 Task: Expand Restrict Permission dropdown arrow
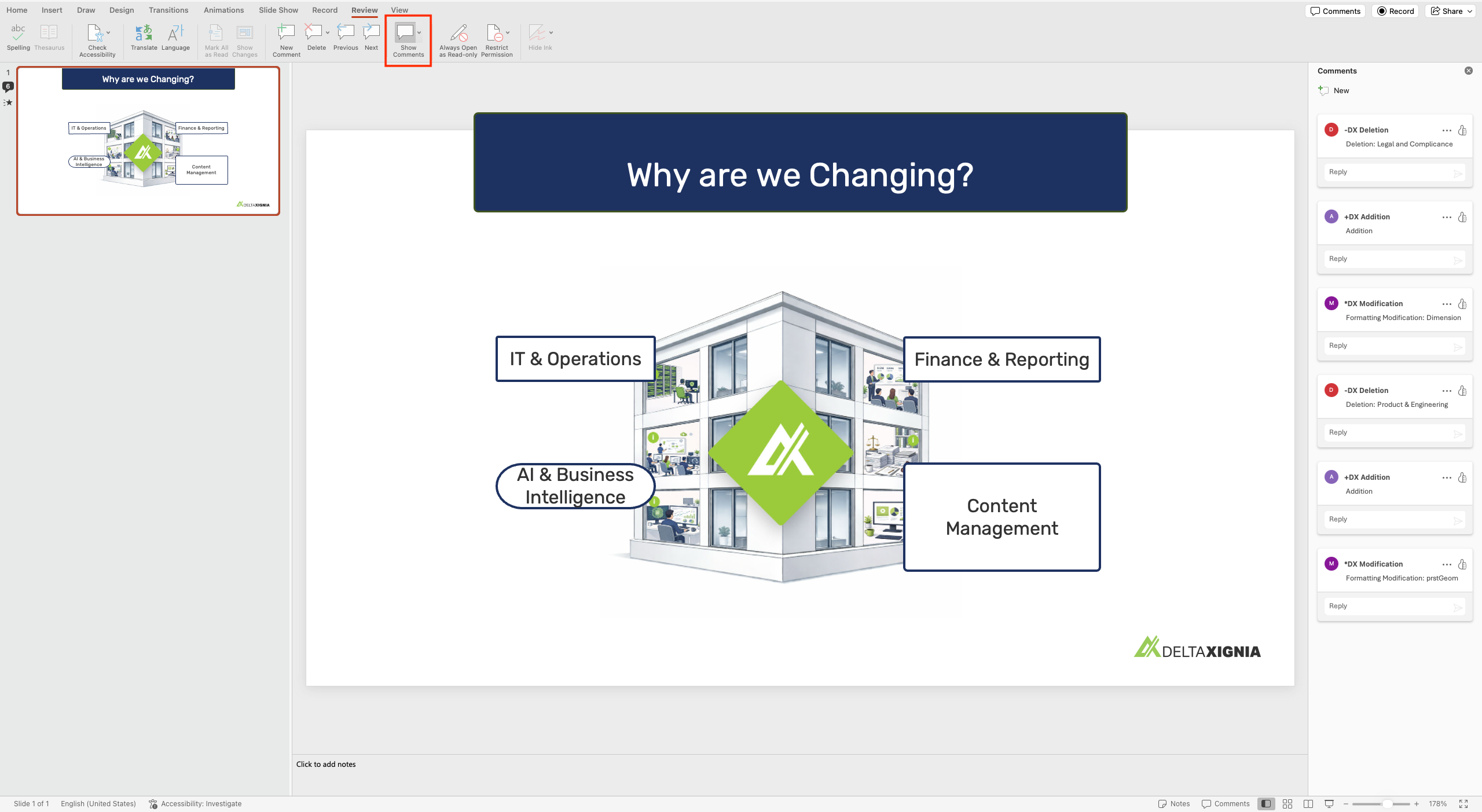tap(508, 33)
